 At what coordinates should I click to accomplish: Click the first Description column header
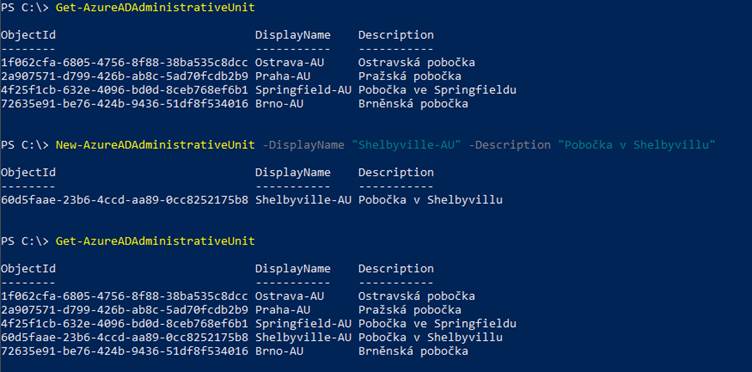point(396,35)
